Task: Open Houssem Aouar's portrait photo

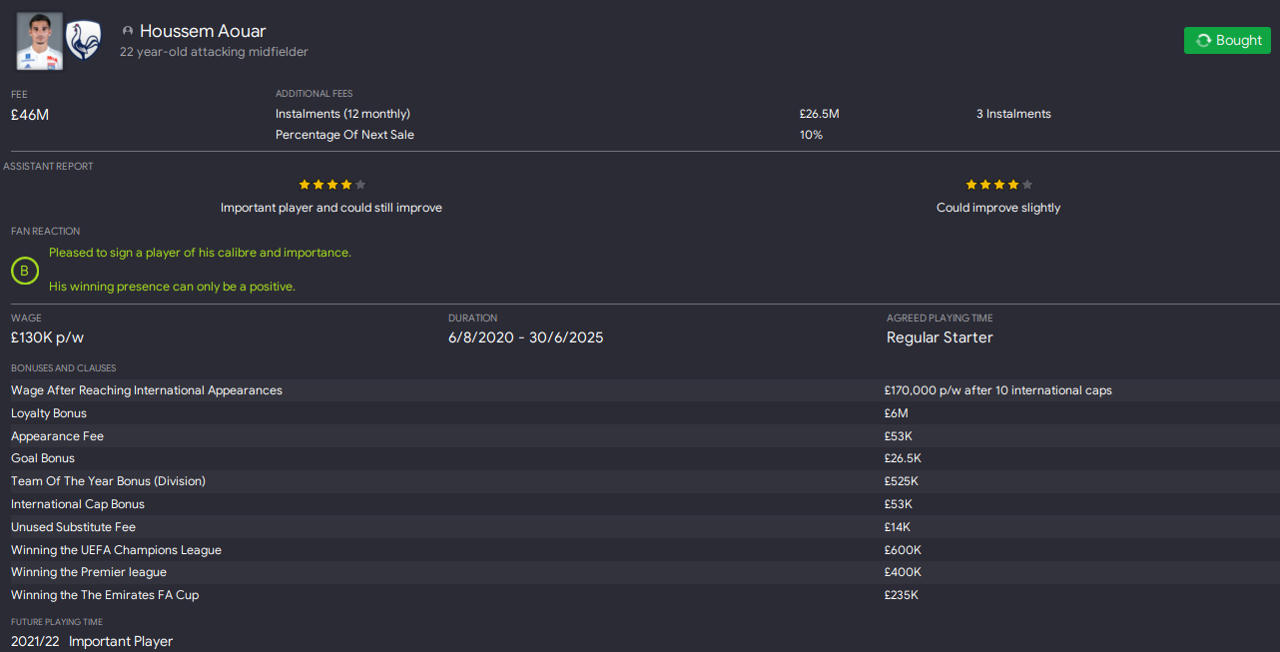Action: [40, 41]
